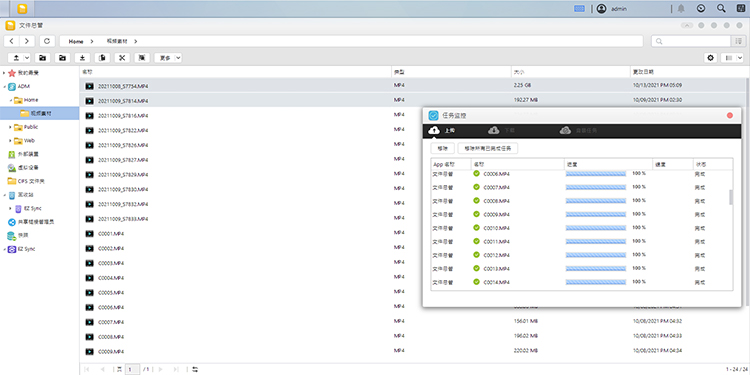Expand the Web folder tree node
750x375 pixels.
coord(11,141)
